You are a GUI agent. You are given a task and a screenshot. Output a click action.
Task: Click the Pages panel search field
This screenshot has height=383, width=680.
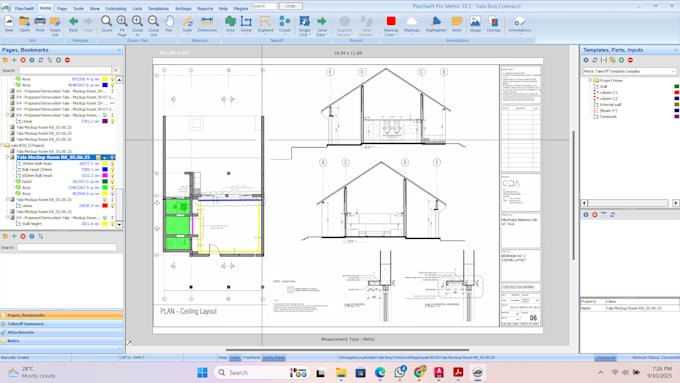tap(65, 70)
